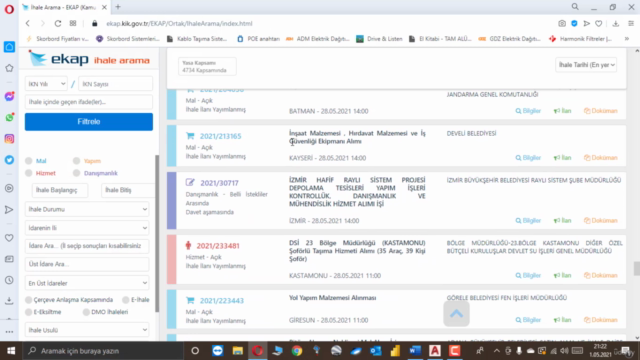Open Instagram in Opera sidebar
The height and width of the screenshot is (360, 640).
coord(9,139)
